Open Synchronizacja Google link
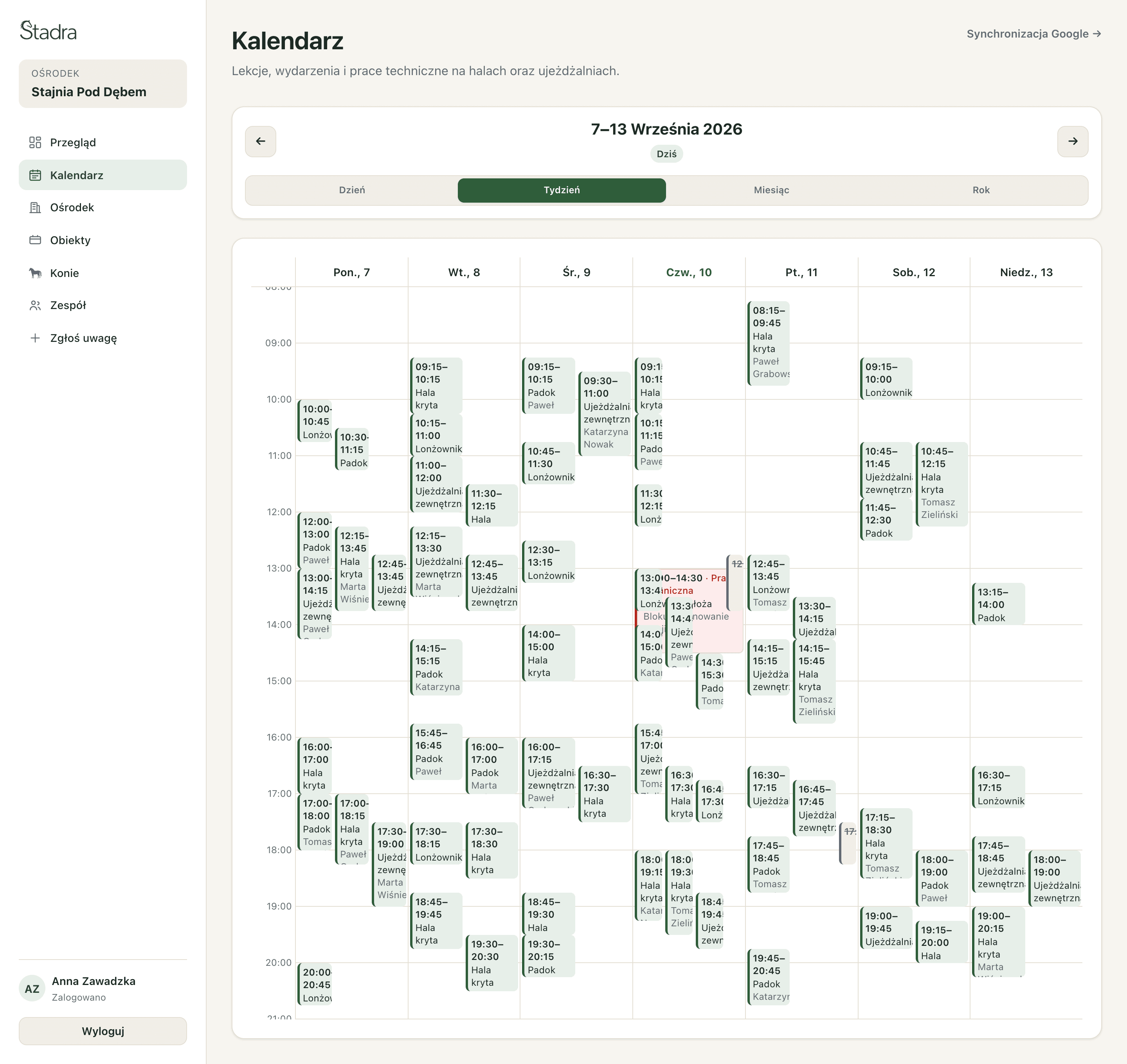The width and height of the screenshot is (1127, 1064). click(1034, 34)
